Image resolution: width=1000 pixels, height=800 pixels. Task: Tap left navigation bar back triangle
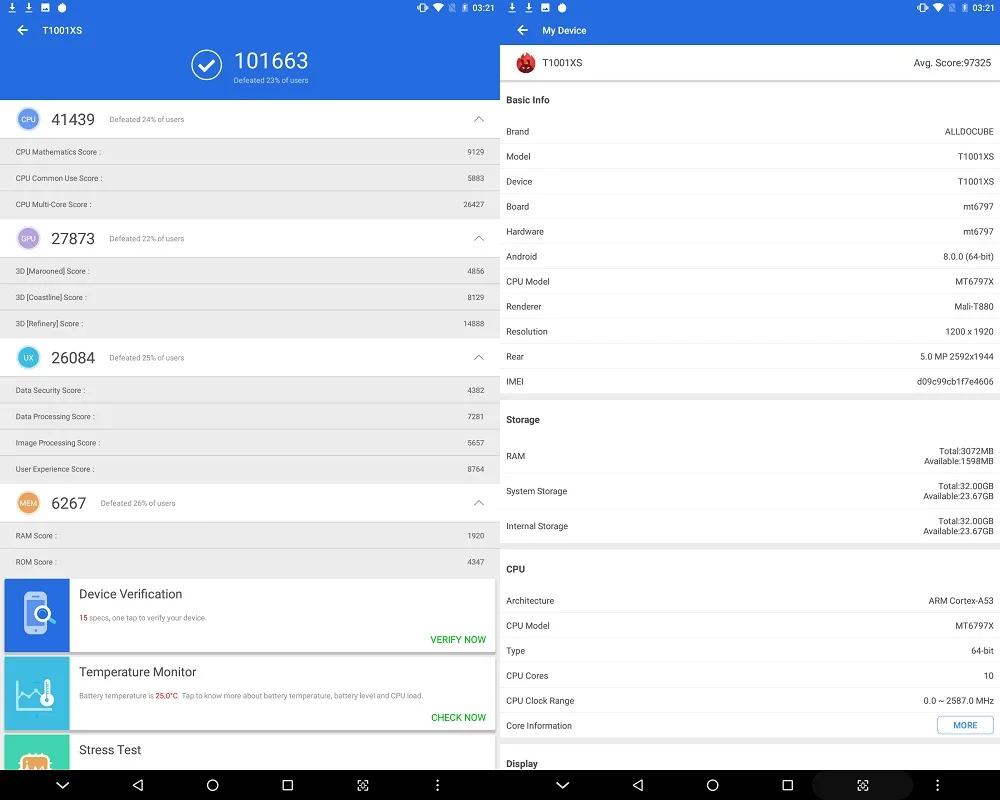coord(138,785)
